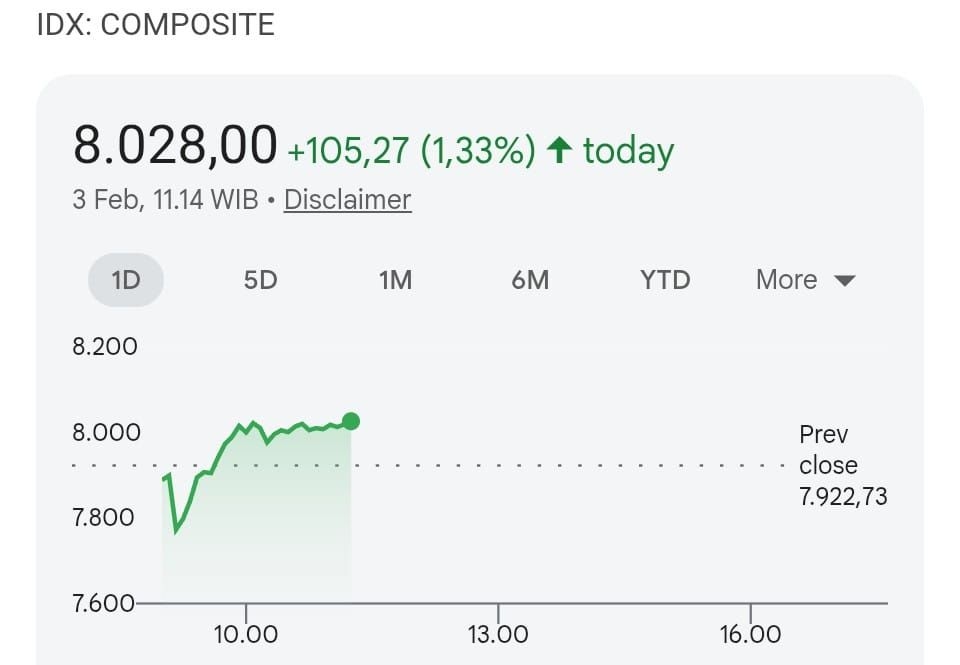Click the 3 Feb, 11.14 WIB timestamp
The width and height of the screenshot is (960, 665).
coord(165,200)
